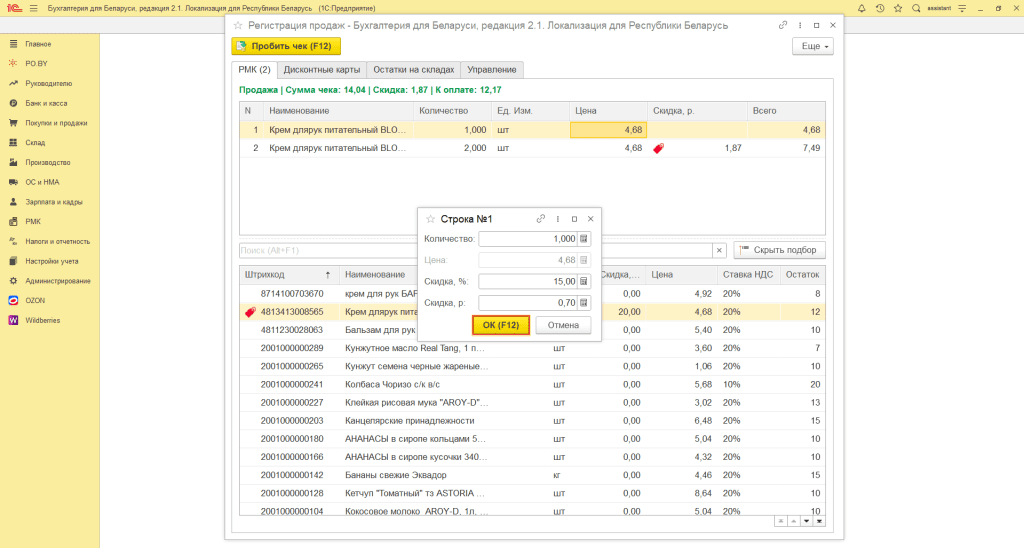This screenshot has width=1024, height=548.
Task: Open calculator for Скидка, р field
Action: (584, 302)
